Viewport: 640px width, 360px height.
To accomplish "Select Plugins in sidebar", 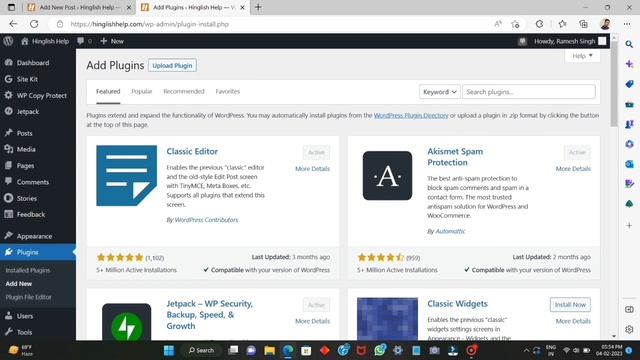I will click(38, 252).
